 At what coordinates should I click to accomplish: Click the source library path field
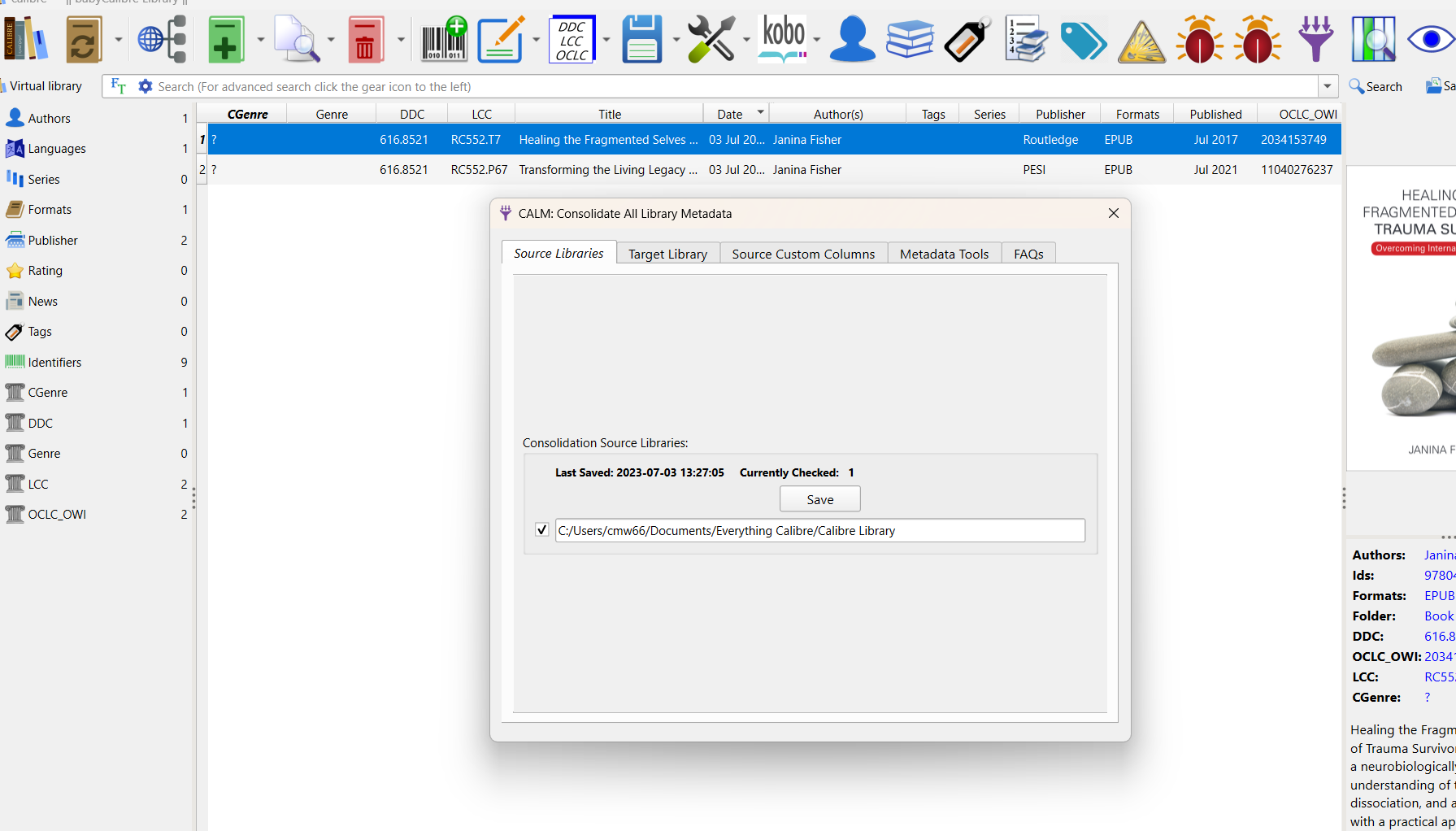tap(820, 530)
